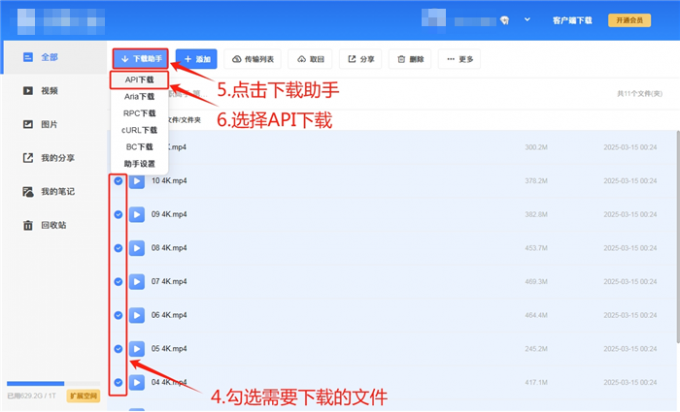680x412 pixels.
Task: Uncheck the 04 4K.mp4 checkbox
Action: (x=118, y=383)
